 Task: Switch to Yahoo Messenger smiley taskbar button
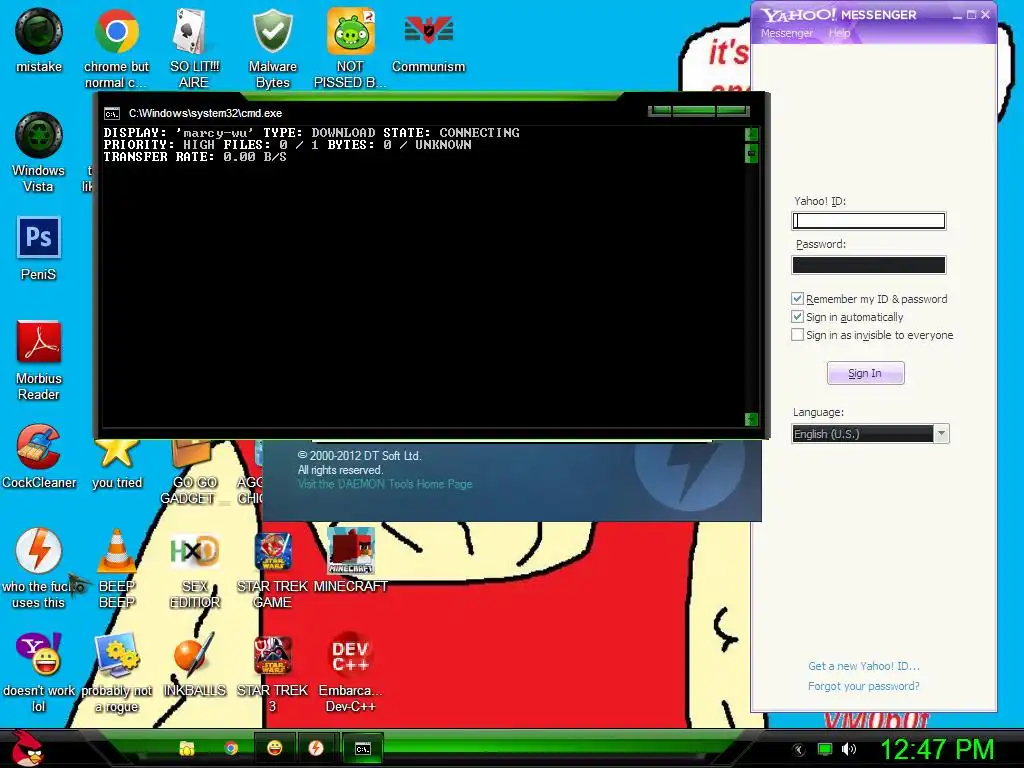coord(274,748)
